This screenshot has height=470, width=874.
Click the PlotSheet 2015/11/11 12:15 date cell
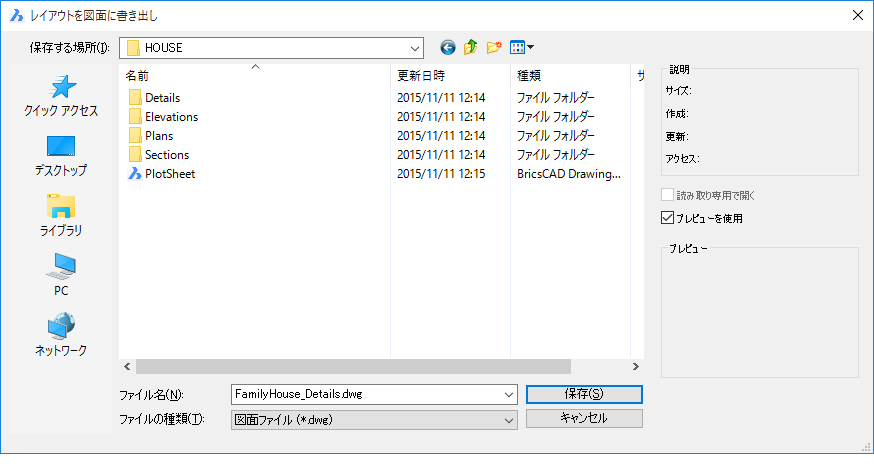(441, 173)
